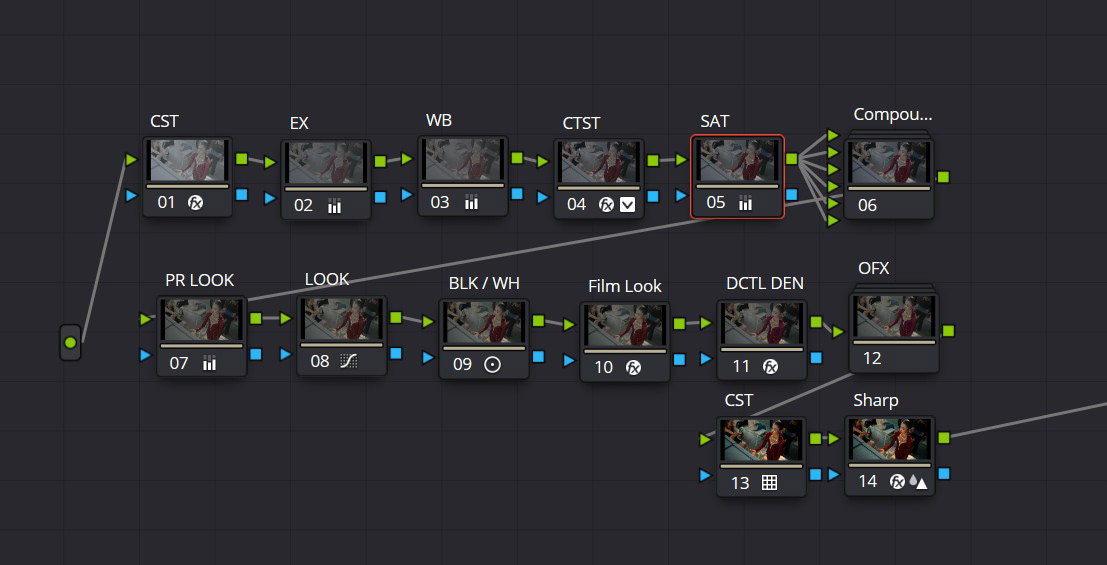1107x565 pixels.
Task: Select the WB node 03 thumbnail
Action: point(463,160)
